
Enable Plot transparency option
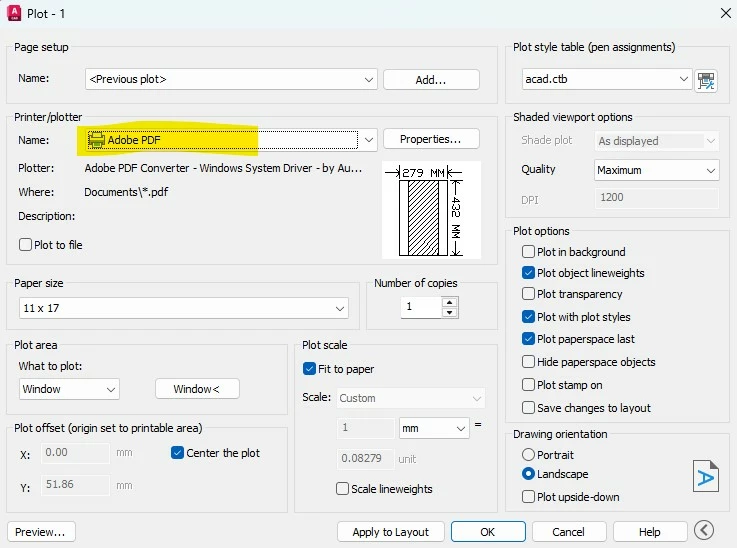coord(528,294)
